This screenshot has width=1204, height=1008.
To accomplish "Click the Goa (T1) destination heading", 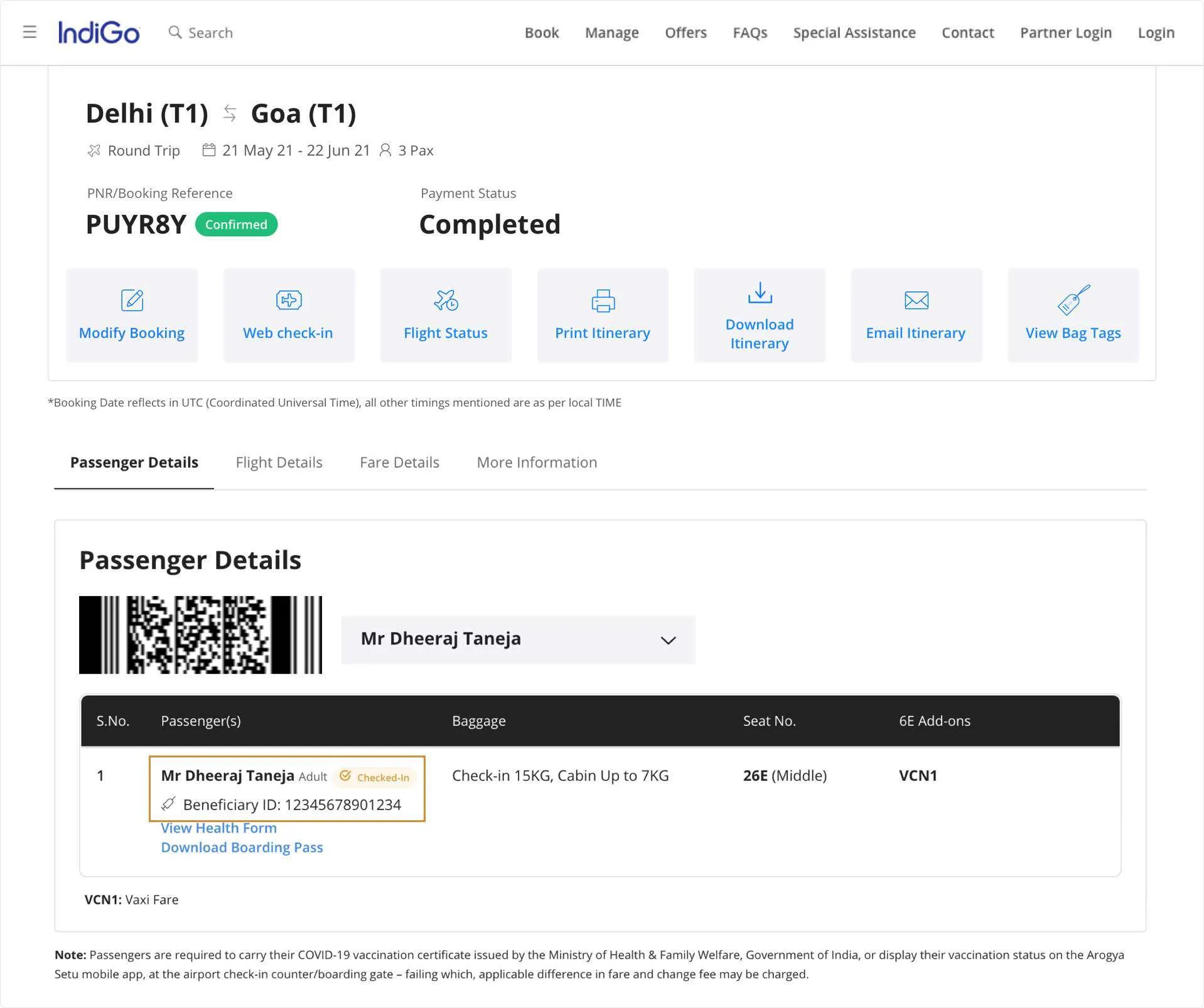I will 304,114.
